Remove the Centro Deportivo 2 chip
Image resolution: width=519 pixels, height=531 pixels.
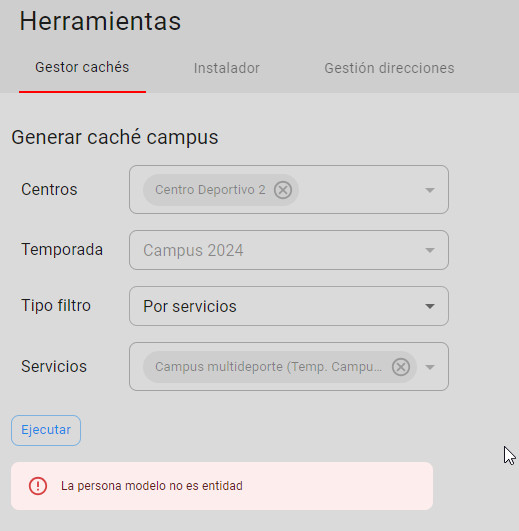[283, 190]
